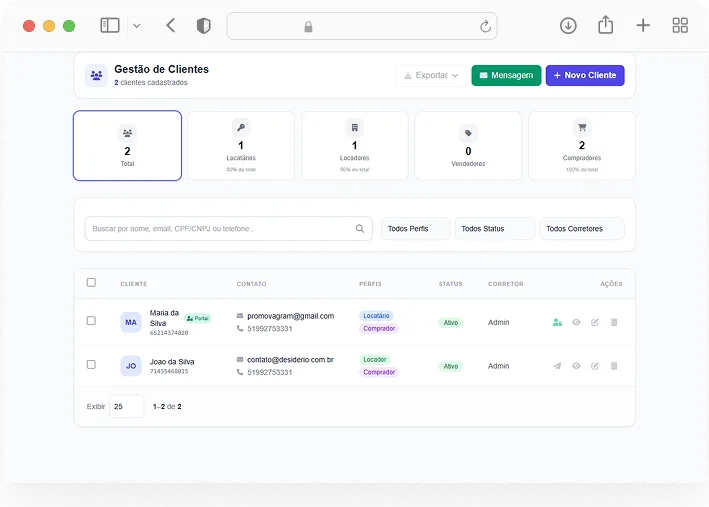Click the Joao da Silva name
The height and width of the screenshot is (507, 709).
(172, 362)
